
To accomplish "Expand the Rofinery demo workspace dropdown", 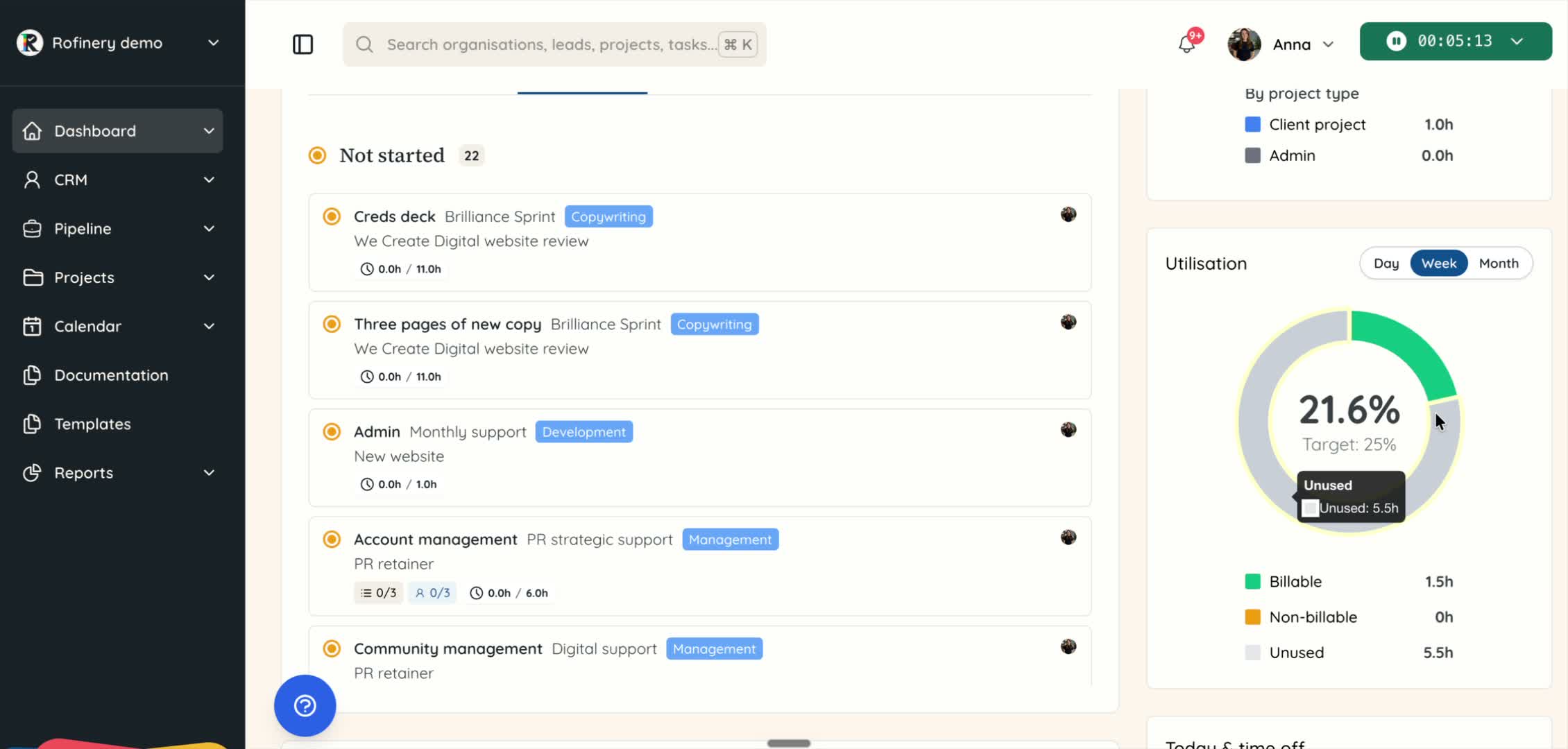I will pos(214,42).
